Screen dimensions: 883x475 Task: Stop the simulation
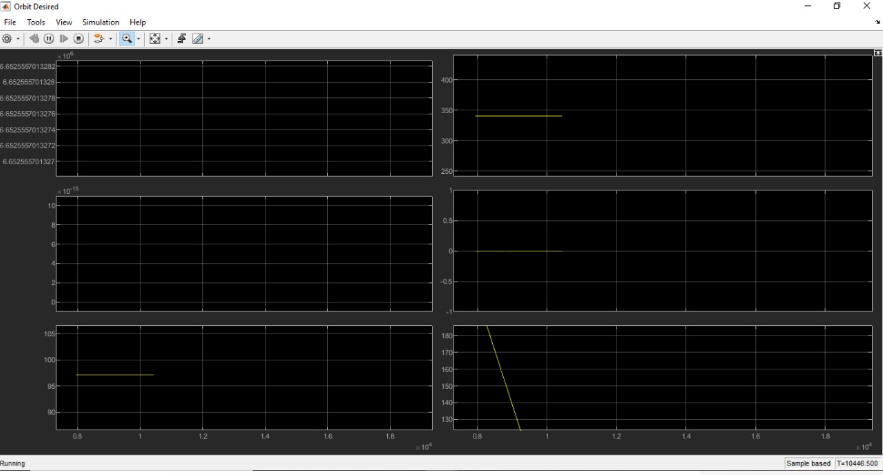click(79, 39)
